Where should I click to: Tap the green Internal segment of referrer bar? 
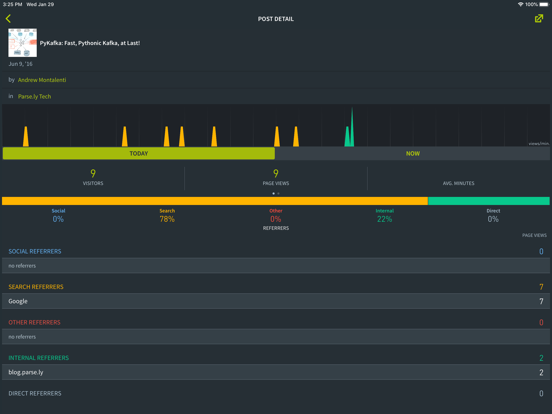coord(489,201)
